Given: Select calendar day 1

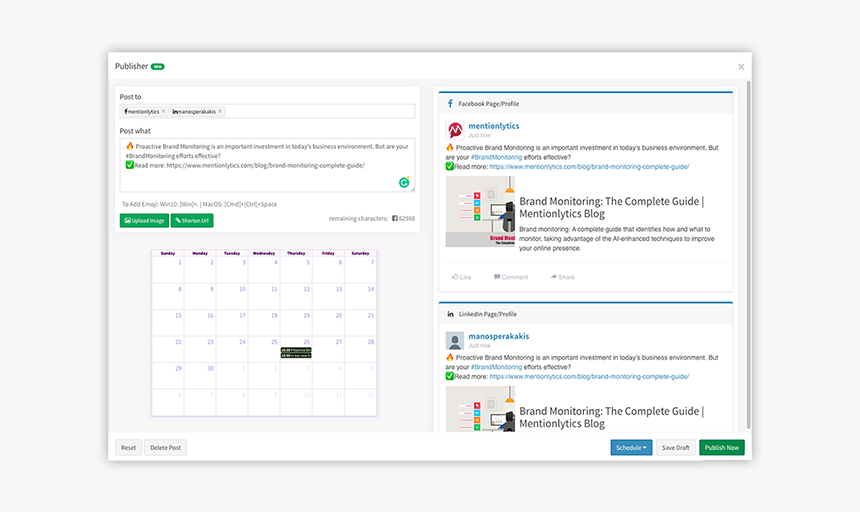Looking at the screenshot, I should (168, 270).
